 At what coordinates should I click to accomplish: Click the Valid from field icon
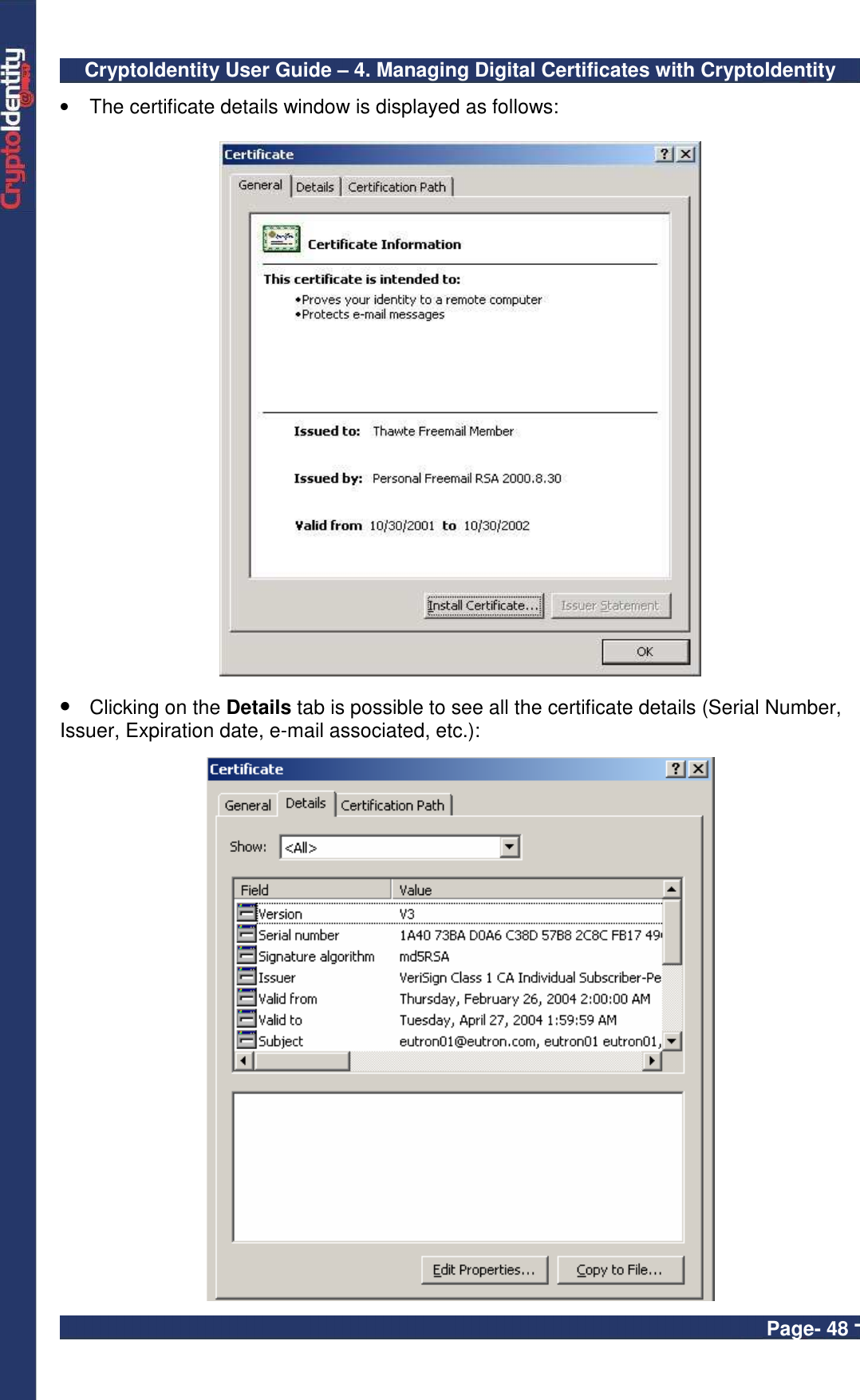tap(247, 997)
